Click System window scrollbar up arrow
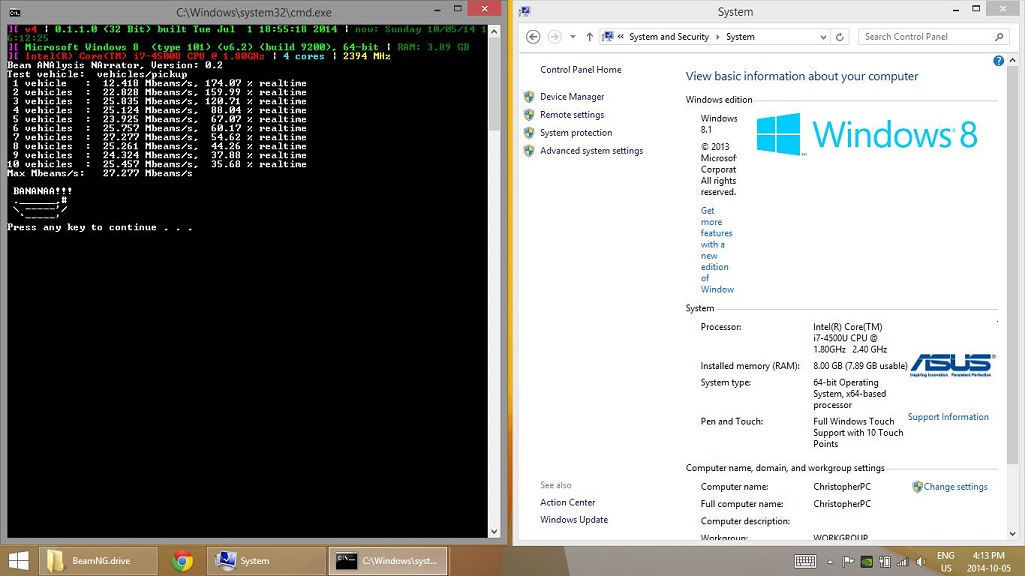The image size is (1025, 576). tap(1013, 60)
